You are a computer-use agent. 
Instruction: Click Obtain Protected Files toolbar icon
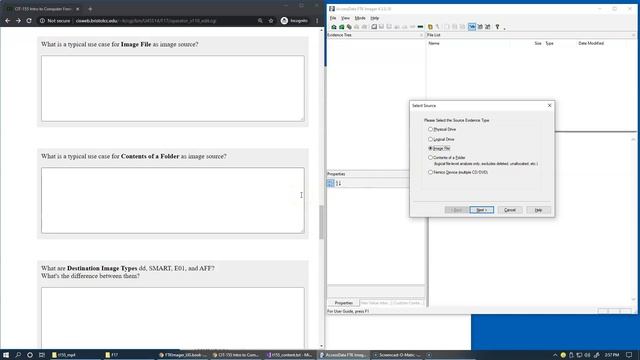point(430,27)
